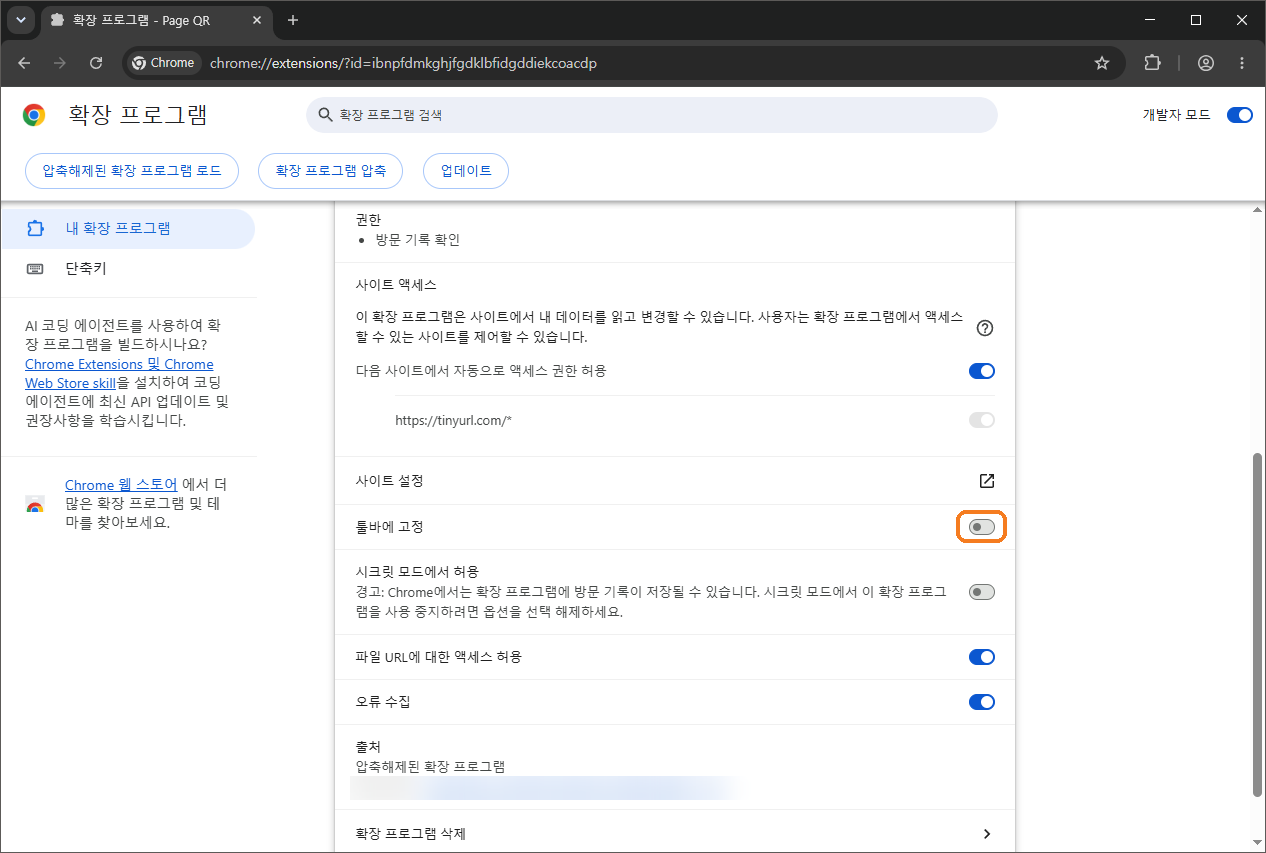Click the scrollbar down arrow

(1257, 842)
